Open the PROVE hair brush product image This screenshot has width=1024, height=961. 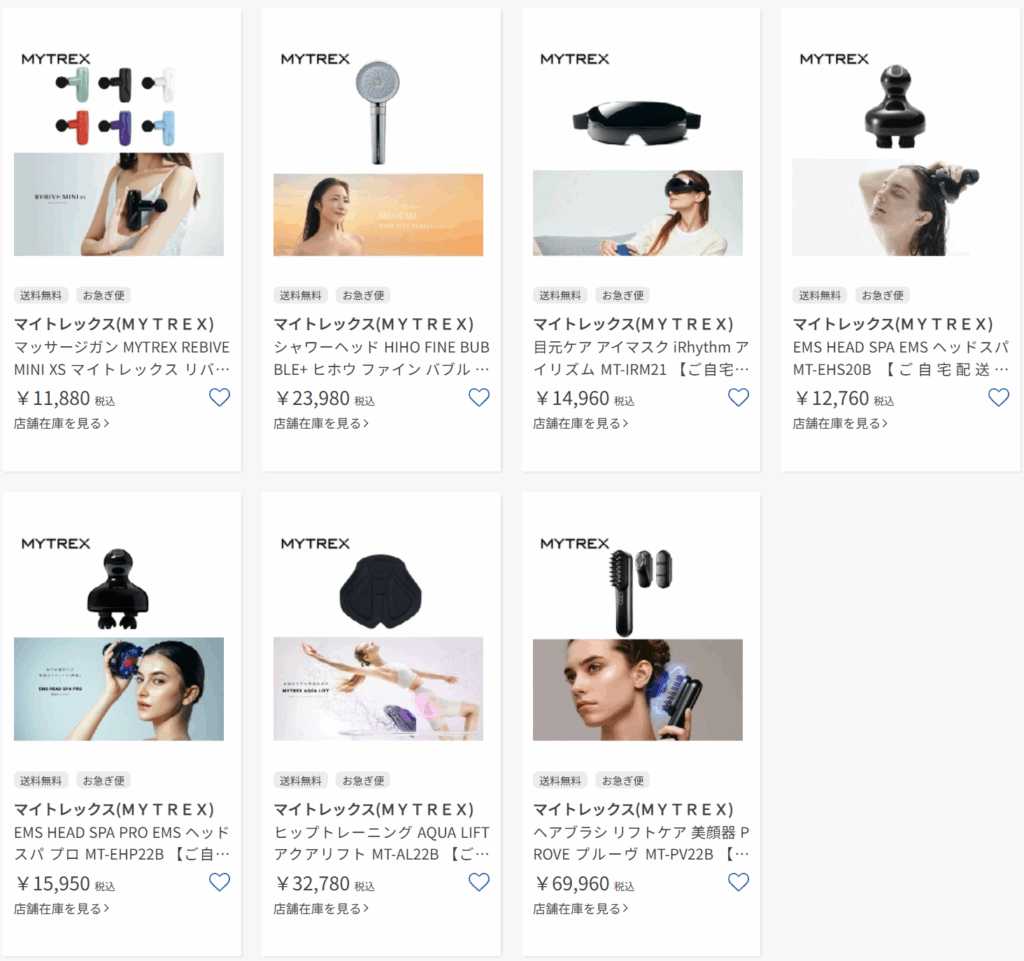click(637, 637)
